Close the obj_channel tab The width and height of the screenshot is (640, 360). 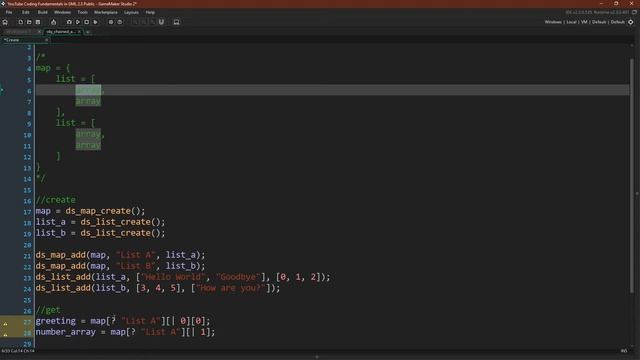pyautogui.click(x=79, y=31)
